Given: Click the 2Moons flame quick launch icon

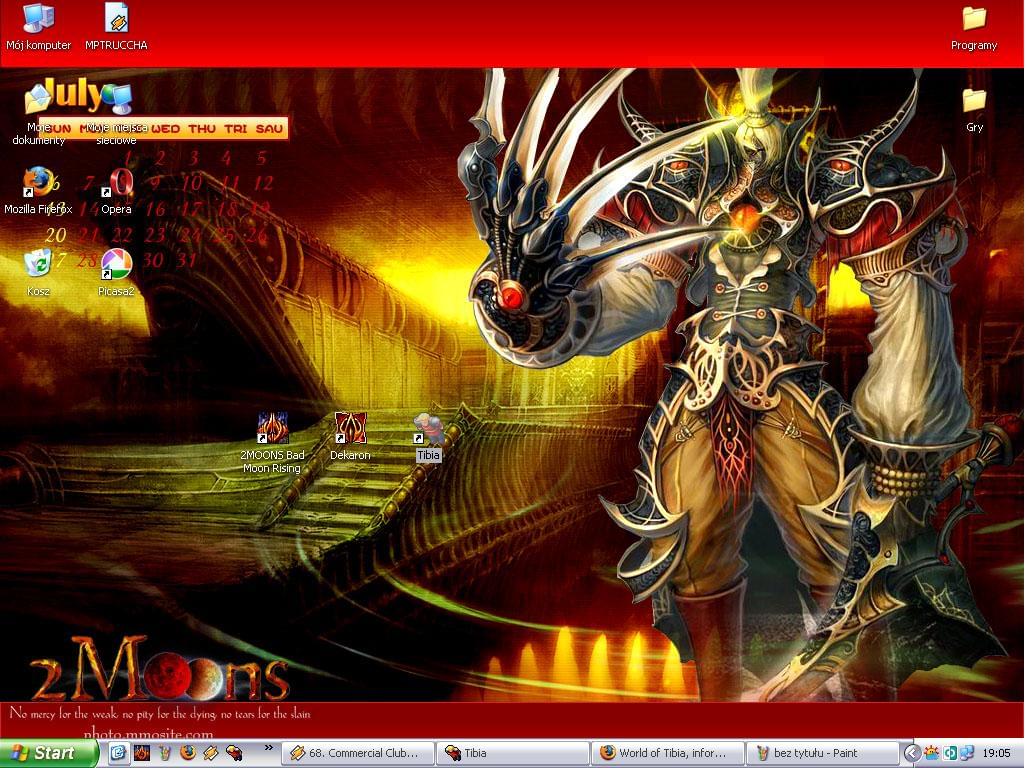Looking at the screenshot, I should point(141,753).
